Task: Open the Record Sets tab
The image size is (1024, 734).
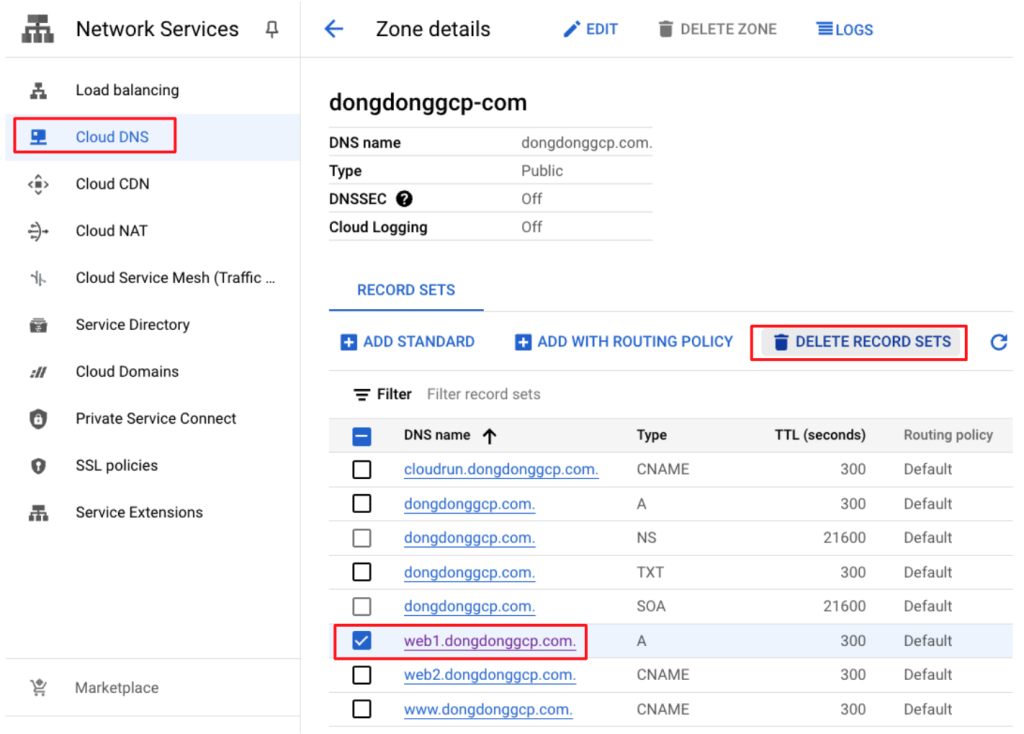Action: pyautogui.click(x=406, y=290)
